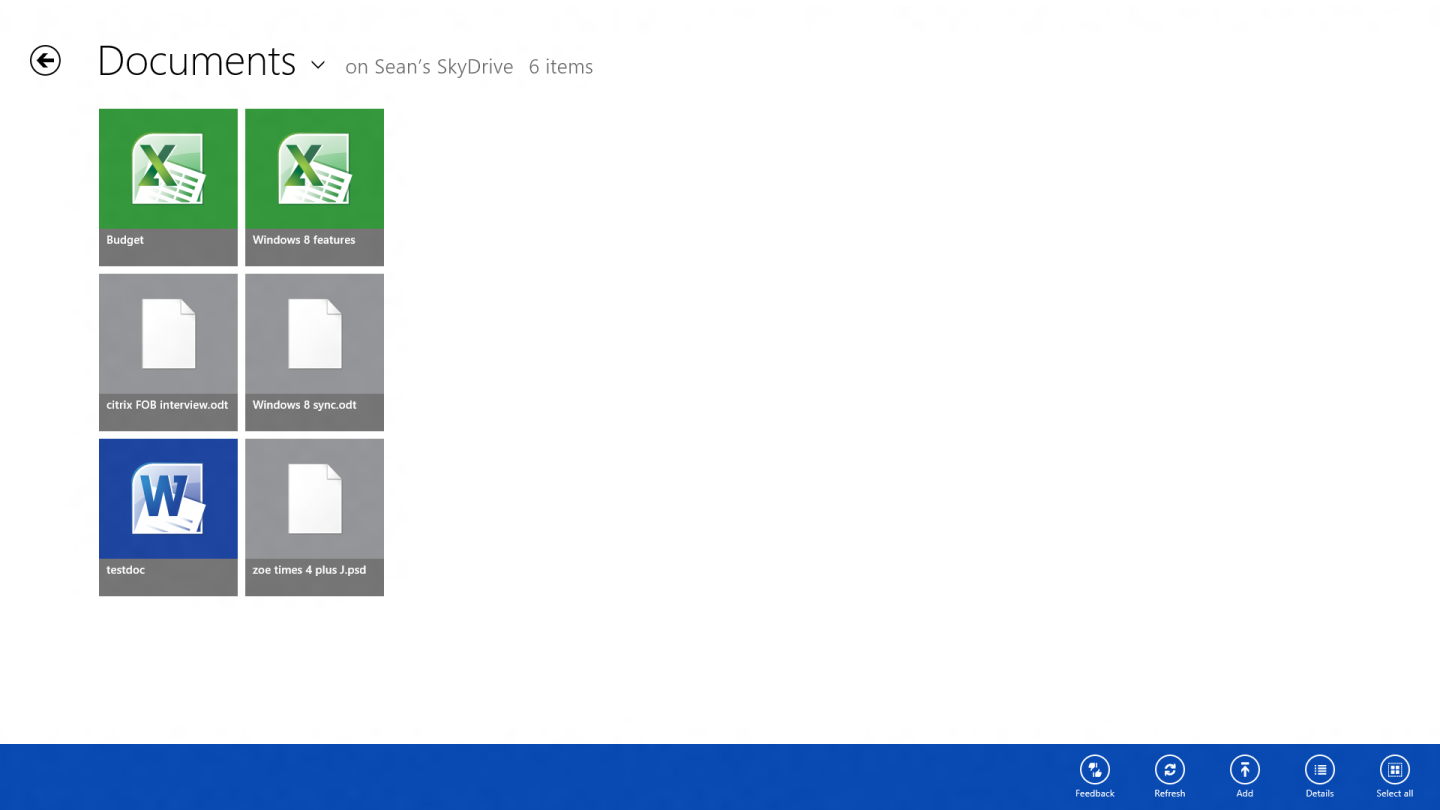Refresh the Documents folder list
The height and width of the screenshot is (810, 1440).
(1169, 770)
